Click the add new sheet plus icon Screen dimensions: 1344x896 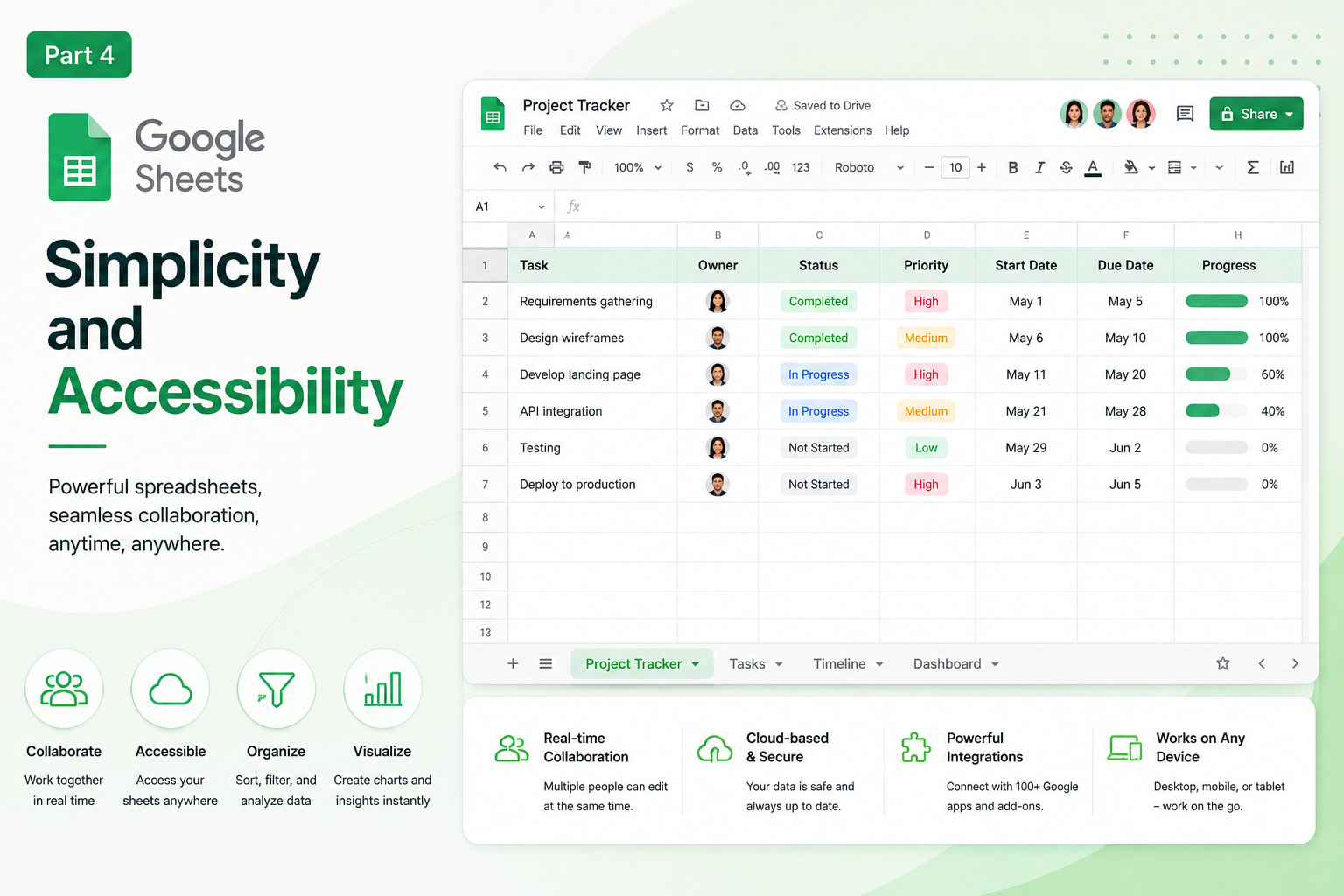coord(513,663)
